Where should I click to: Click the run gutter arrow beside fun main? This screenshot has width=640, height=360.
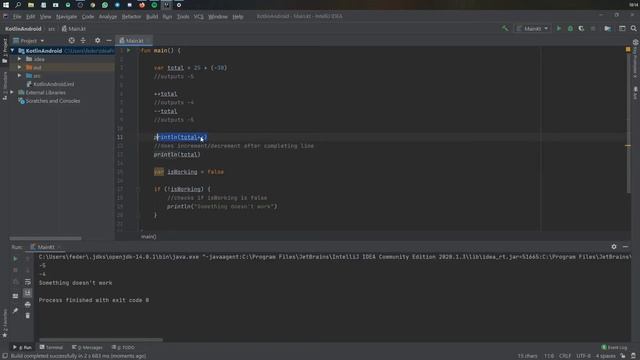(129, 50)
